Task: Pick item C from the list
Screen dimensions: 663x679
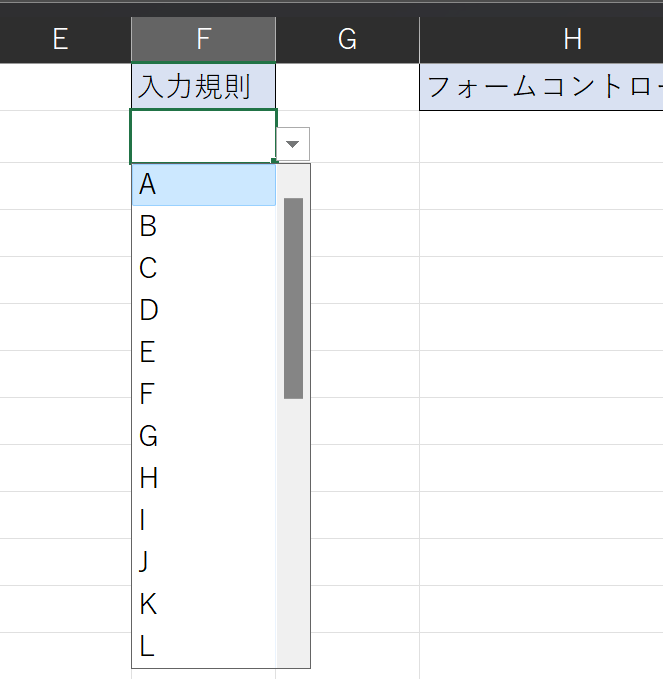Action: click(x=204, y=269)
